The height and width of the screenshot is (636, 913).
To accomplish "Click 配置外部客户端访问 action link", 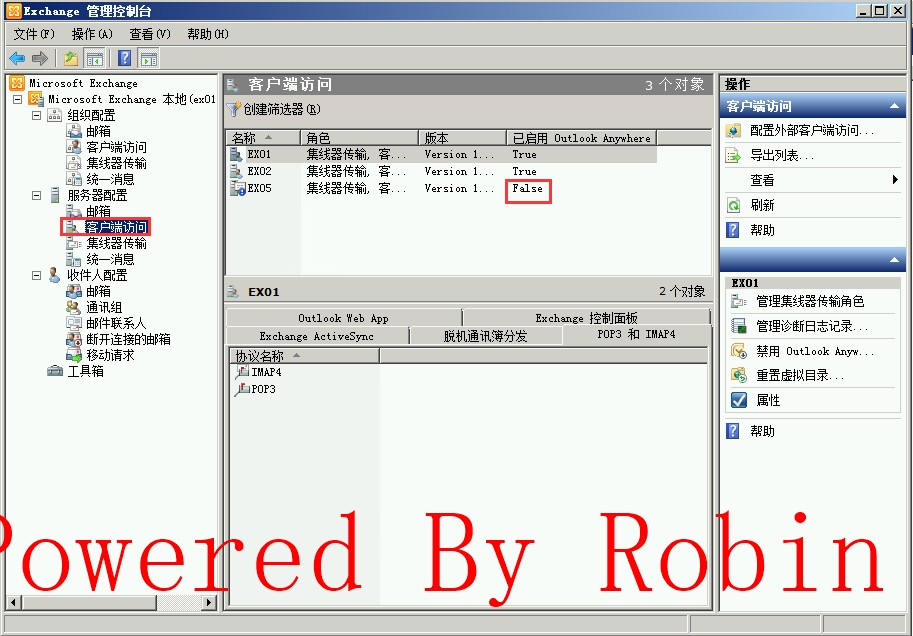I will pyautogui.click(x=812, y=130).
